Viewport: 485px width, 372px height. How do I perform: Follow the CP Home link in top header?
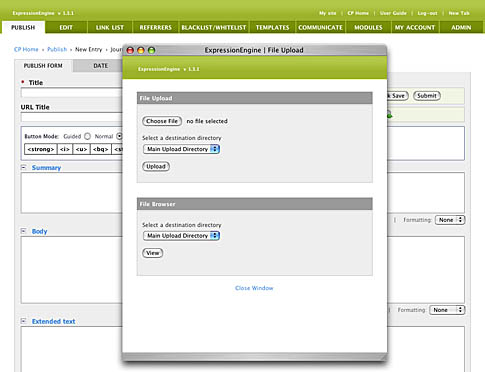358,13
